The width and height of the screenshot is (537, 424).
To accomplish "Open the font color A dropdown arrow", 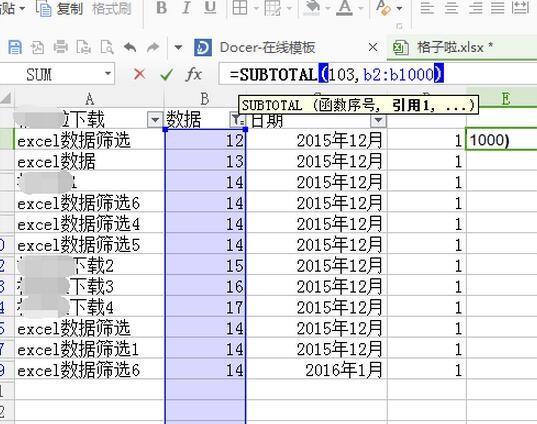I will coord(361,8).
